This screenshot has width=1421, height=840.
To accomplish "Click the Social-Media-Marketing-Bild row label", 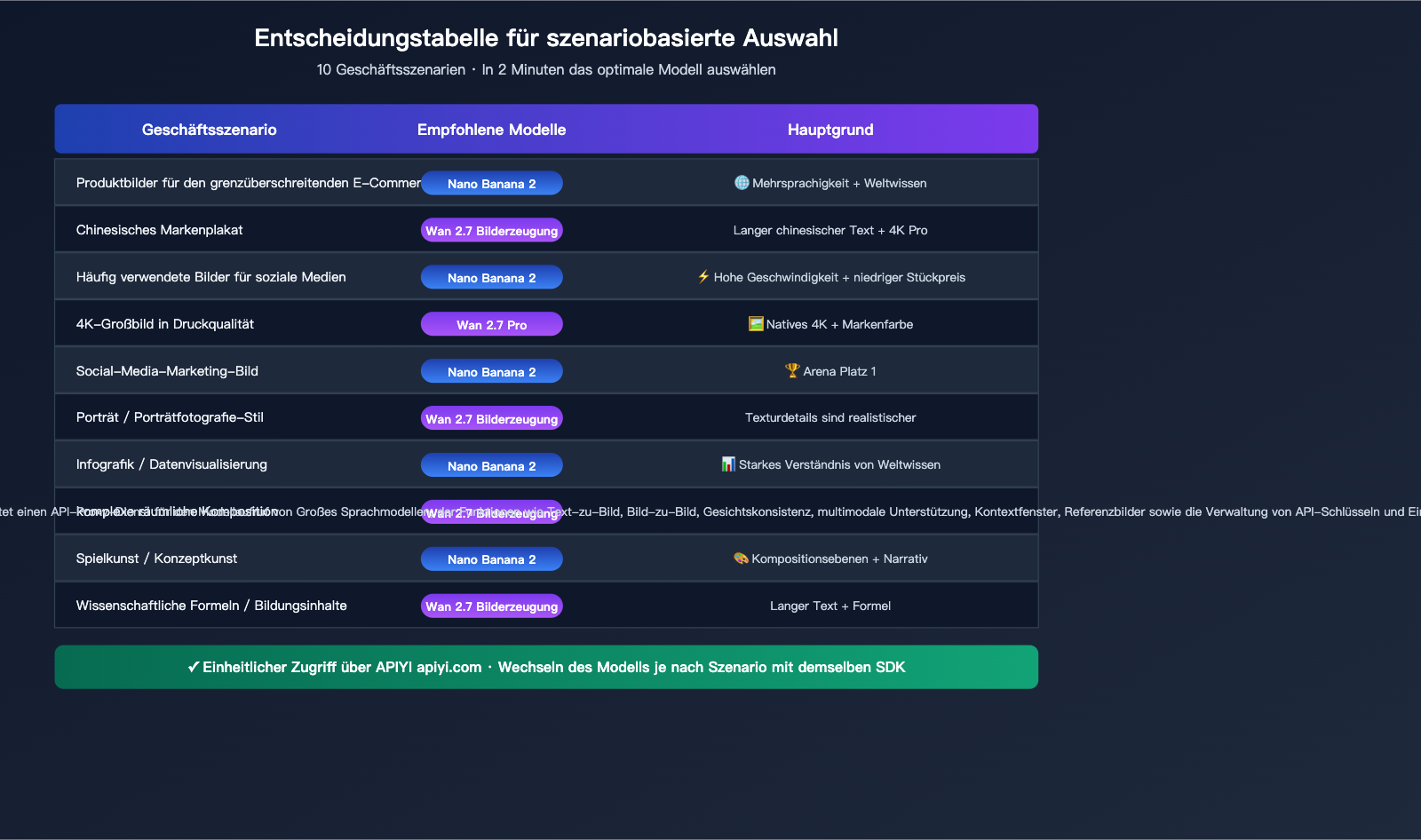I will (167, 371).
